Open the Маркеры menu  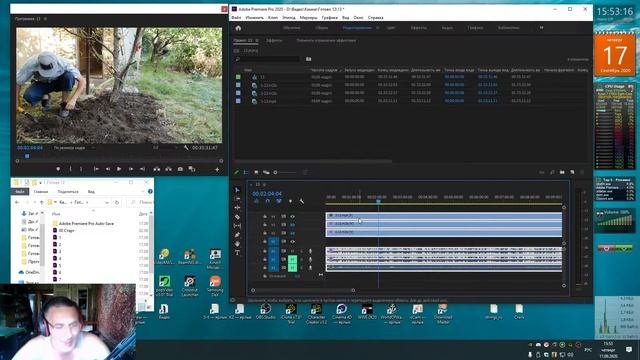pyautogui.click(x=308, y=18)
